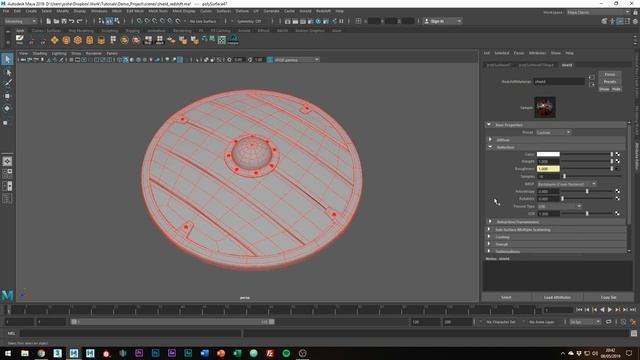
Task: Click the Open Scene folder icon
Action: point(56,21)
